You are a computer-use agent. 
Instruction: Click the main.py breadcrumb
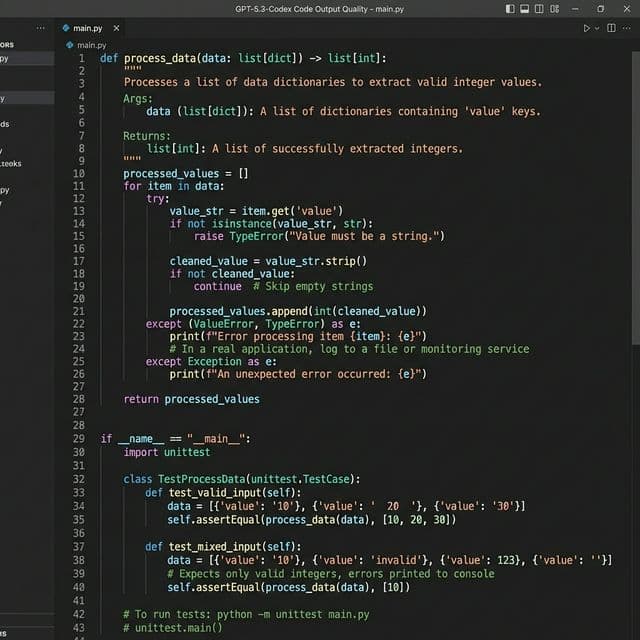91,45
